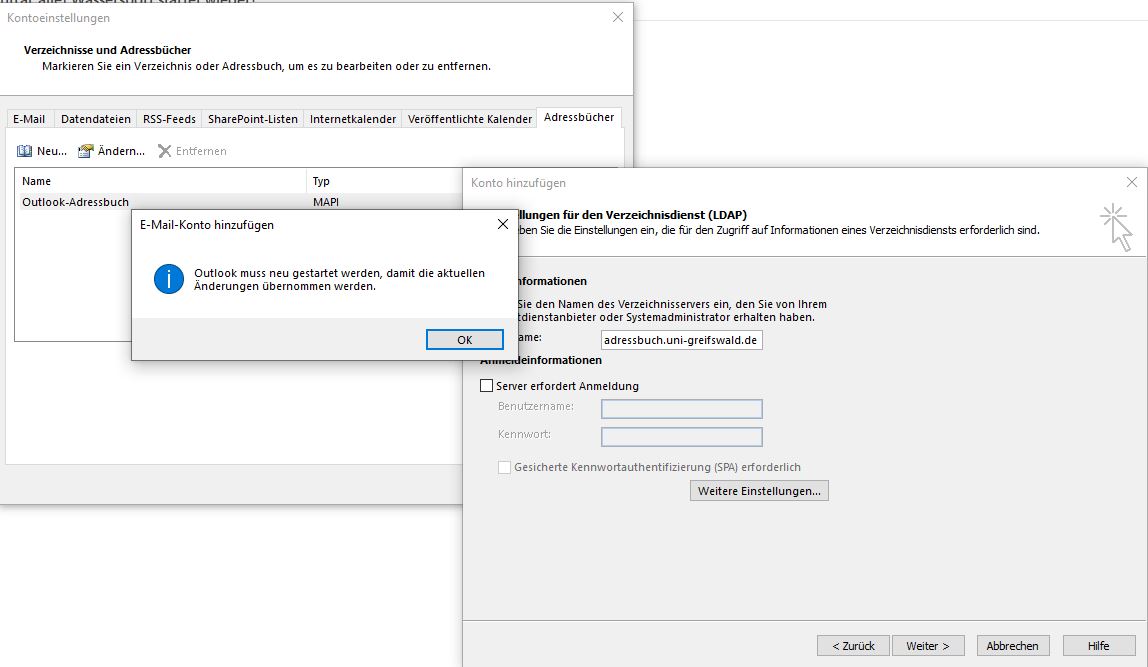Click the server name input field
The width and height of the screenshot is (1148, 667).
(x=682, y=340)
